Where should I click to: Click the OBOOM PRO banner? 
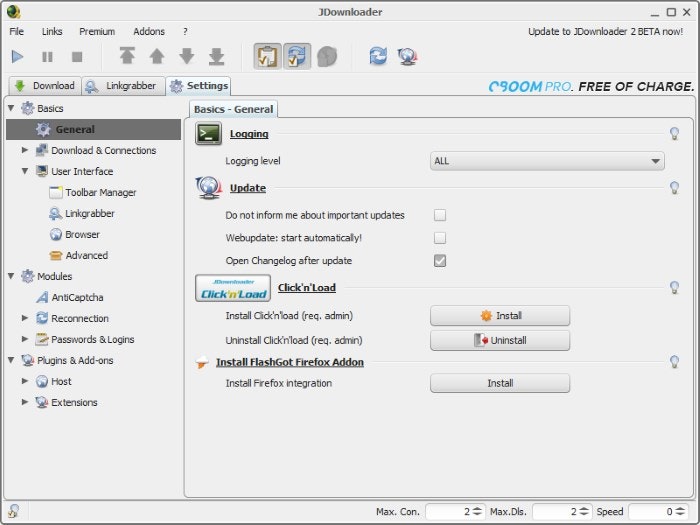click(591, 86)
